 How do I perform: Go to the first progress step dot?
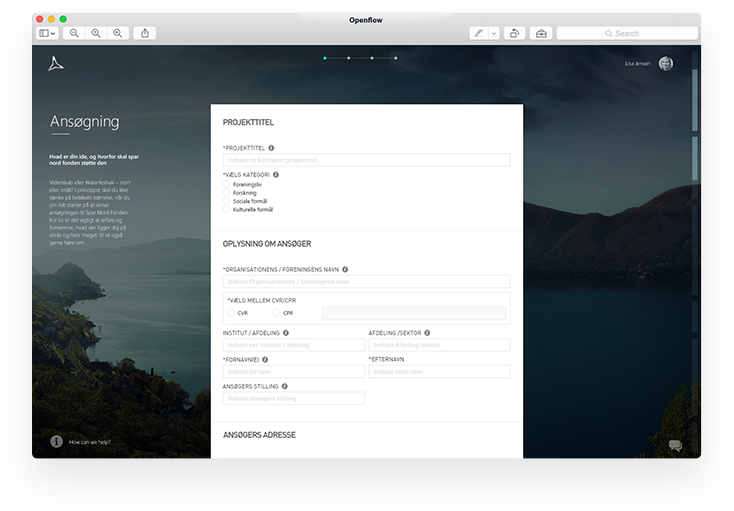tap(324, 58)
